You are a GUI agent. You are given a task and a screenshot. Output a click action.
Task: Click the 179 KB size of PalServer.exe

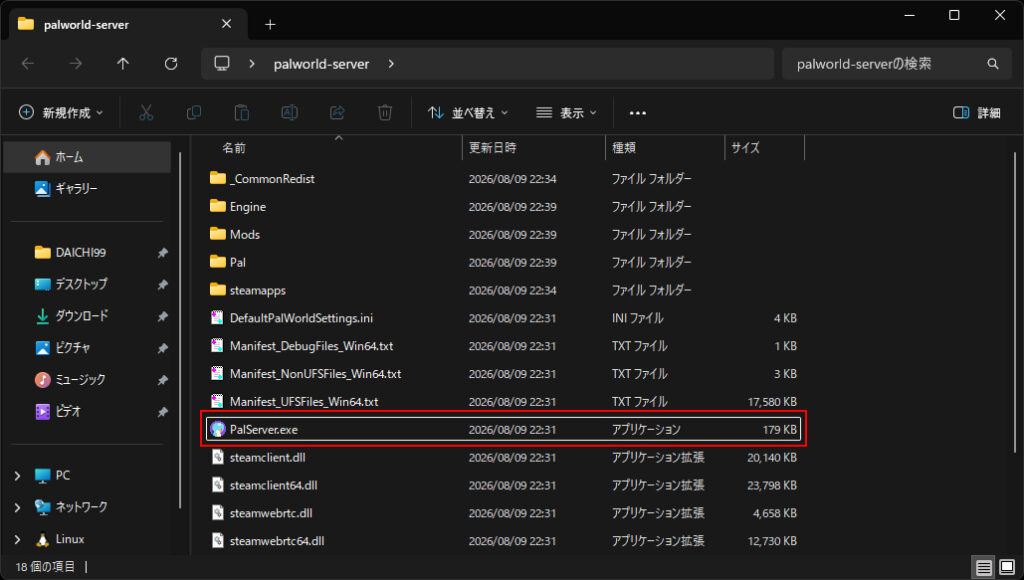click(780, 430)
